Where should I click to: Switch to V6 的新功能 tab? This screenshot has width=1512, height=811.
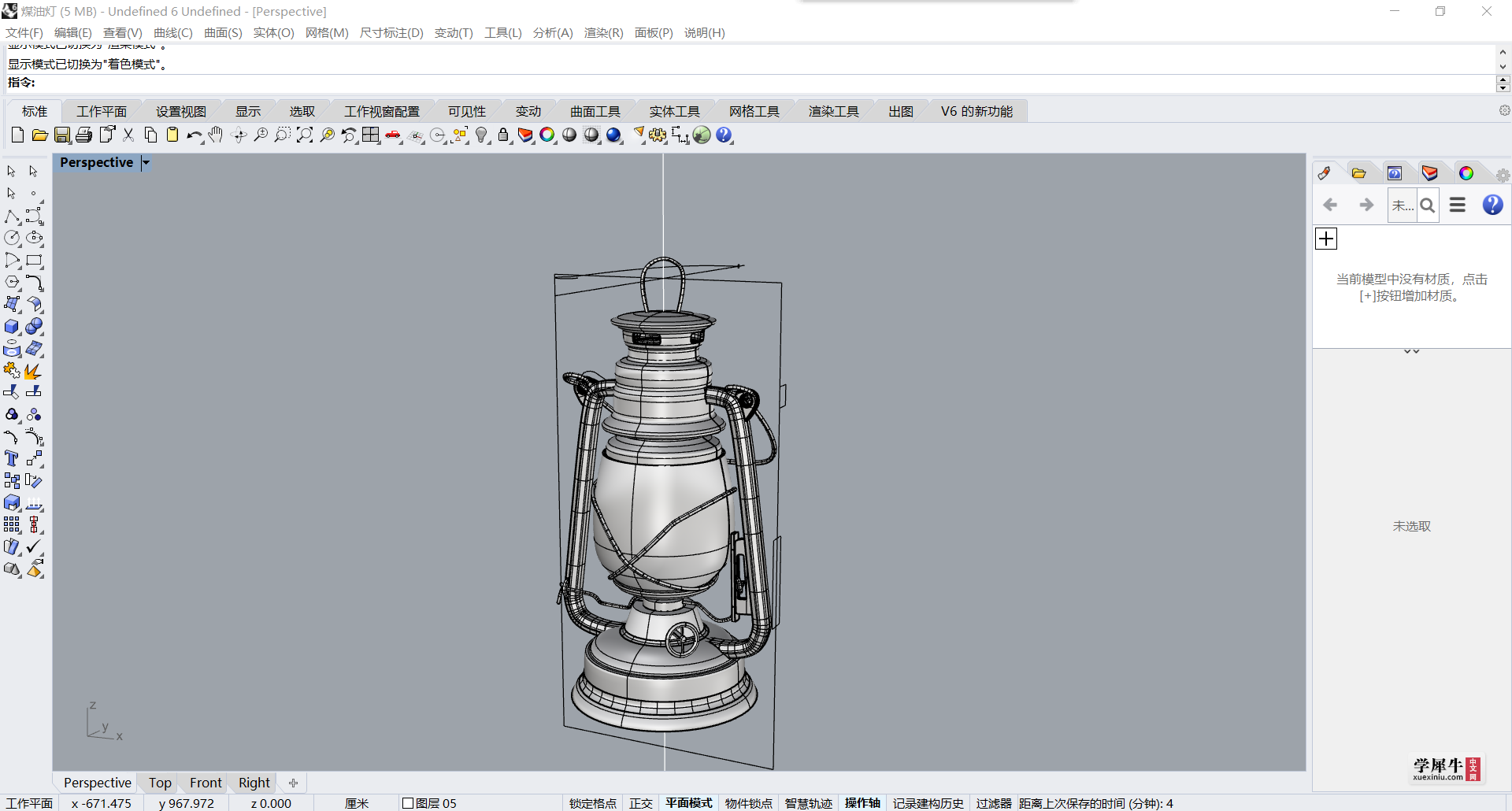(976, 112)
